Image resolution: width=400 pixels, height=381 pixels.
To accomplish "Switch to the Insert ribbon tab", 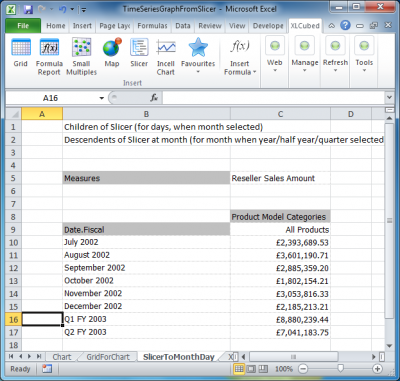I will tap(82, 26).
